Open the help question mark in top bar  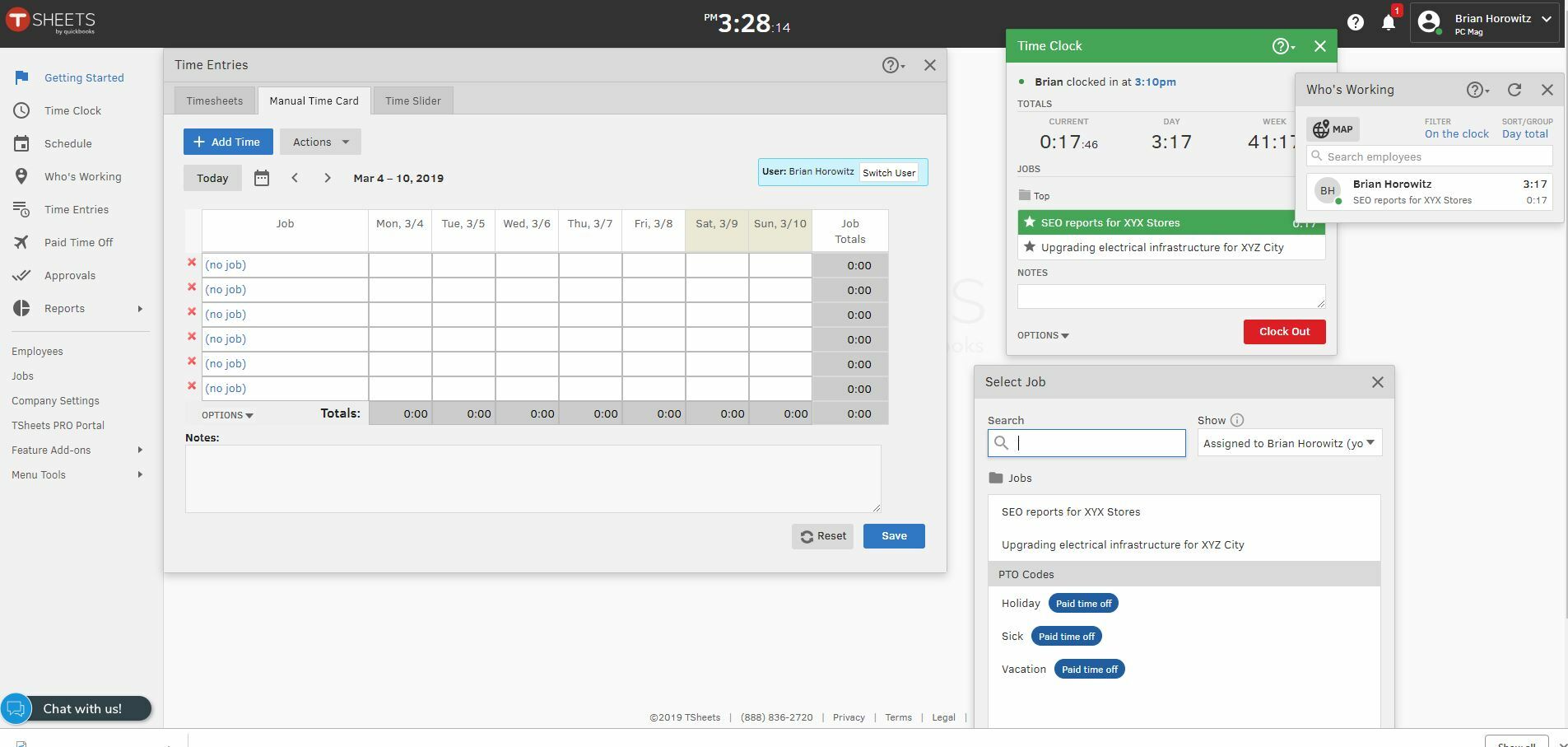coord(1355,22)
